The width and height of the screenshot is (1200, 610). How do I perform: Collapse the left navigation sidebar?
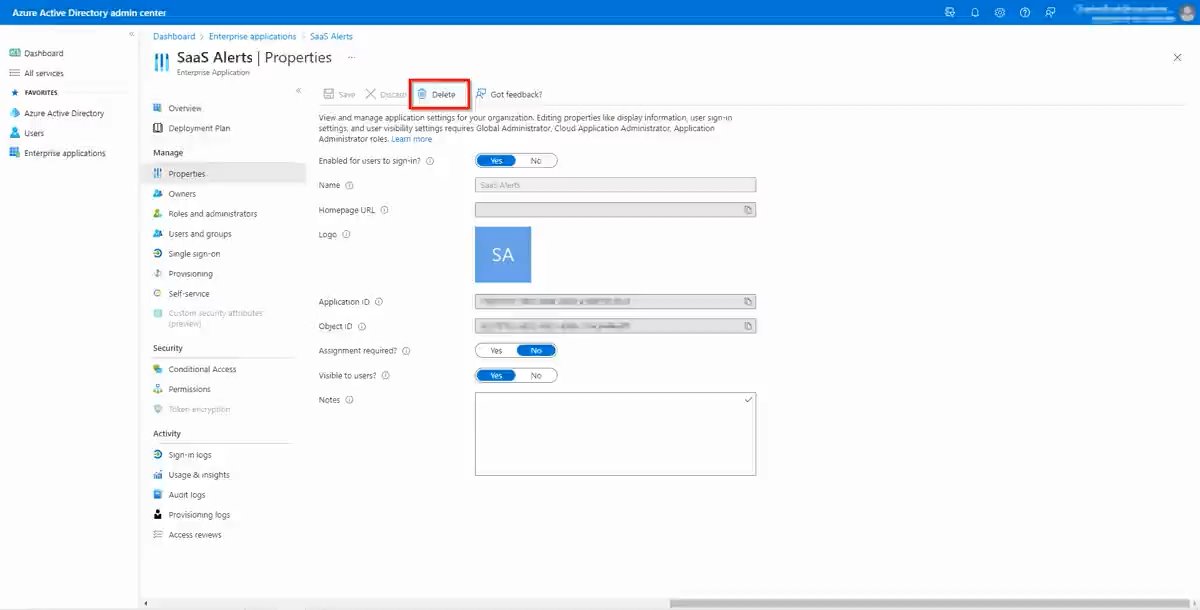click(x=132, y=35)
